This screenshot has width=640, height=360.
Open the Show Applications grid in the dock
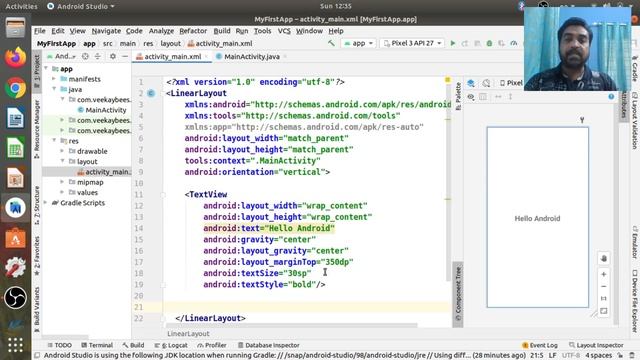click(16, 345)
